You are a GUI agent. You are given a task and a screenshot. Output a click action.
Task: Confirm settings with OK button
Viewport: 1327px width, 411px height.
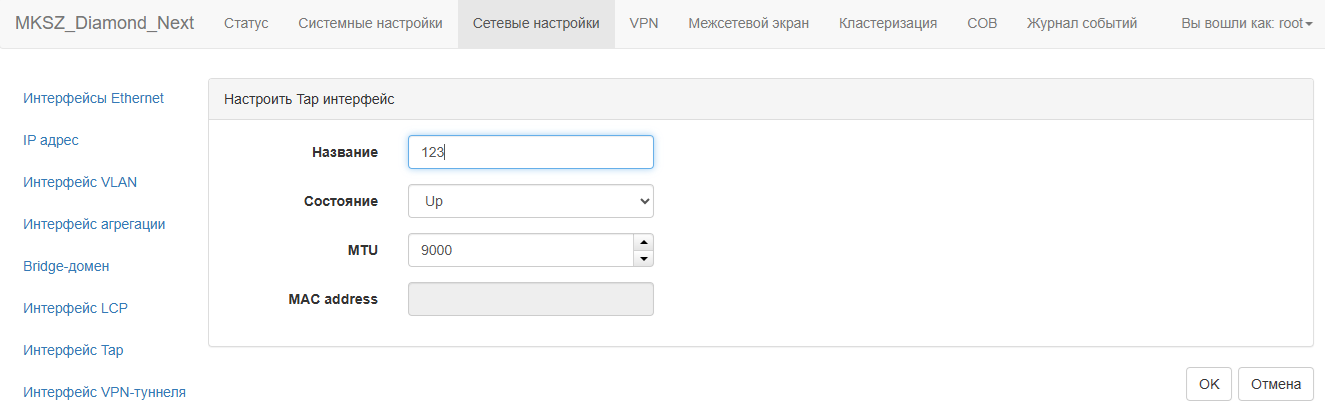[x=1209, y=384]
